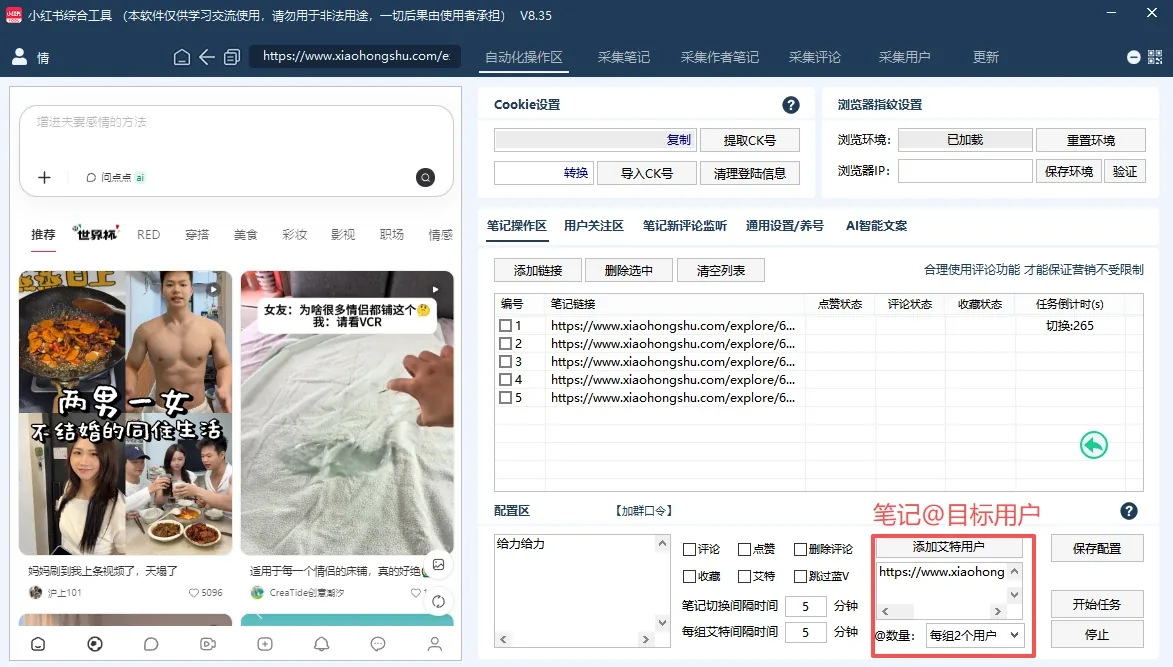Screen dimensions: 1173x667
Task: Enable the 收藏 checkbox
Action: pos(689,577)
